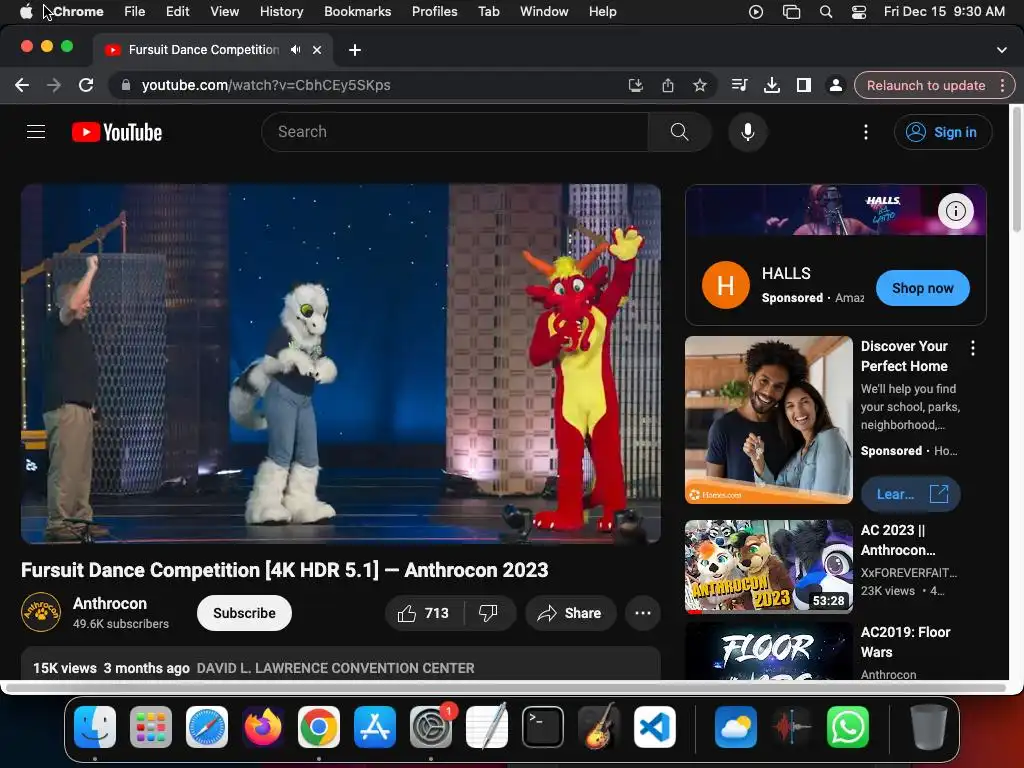1024x768 pixels.
Task: Open the View menu
Action: pyautogui.click(x=225, y=12)
